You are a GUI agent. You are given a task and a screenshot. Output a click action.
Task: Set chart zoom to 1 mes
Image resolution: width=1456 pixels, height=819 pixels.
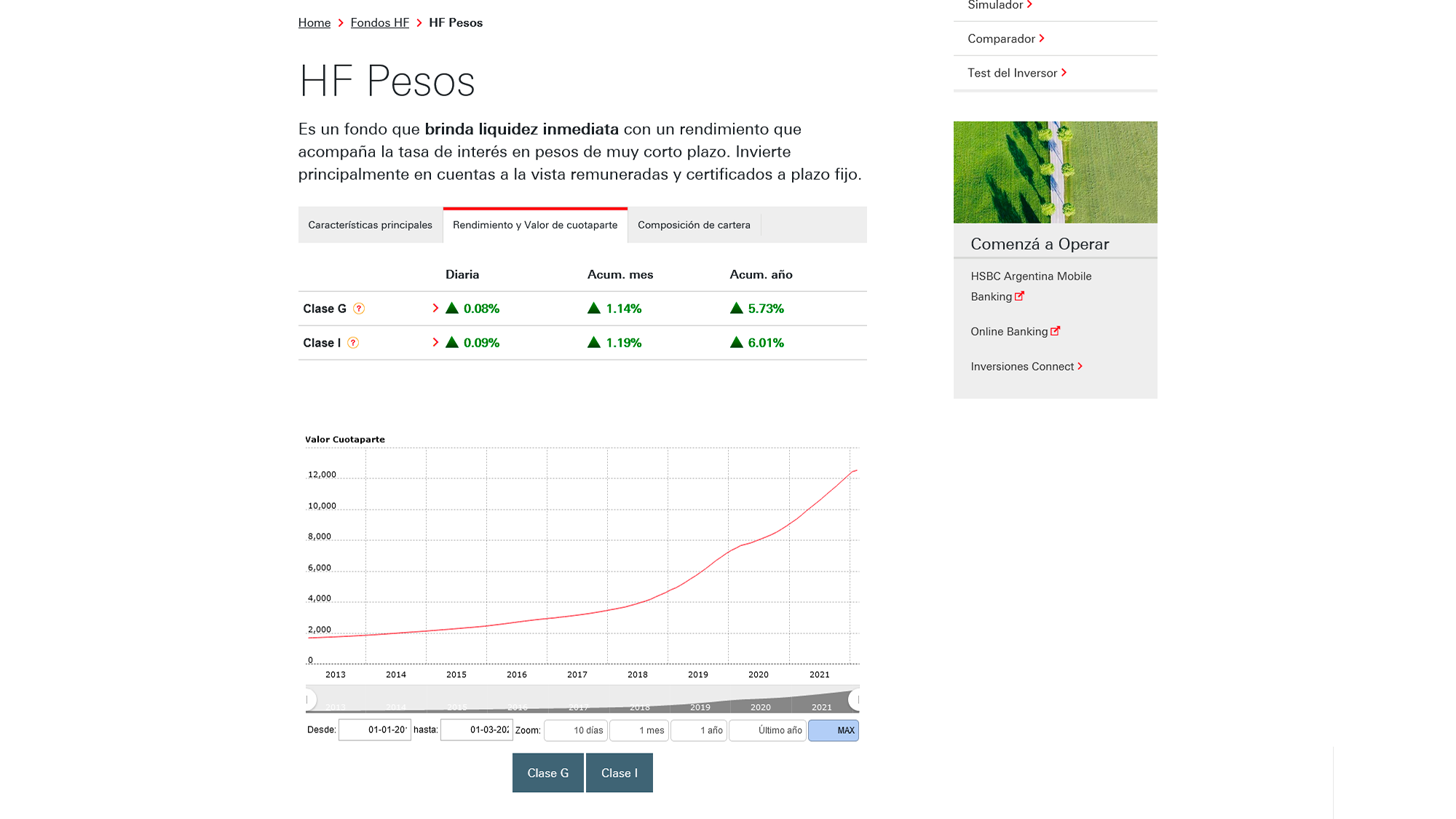[x=638, y=730]
